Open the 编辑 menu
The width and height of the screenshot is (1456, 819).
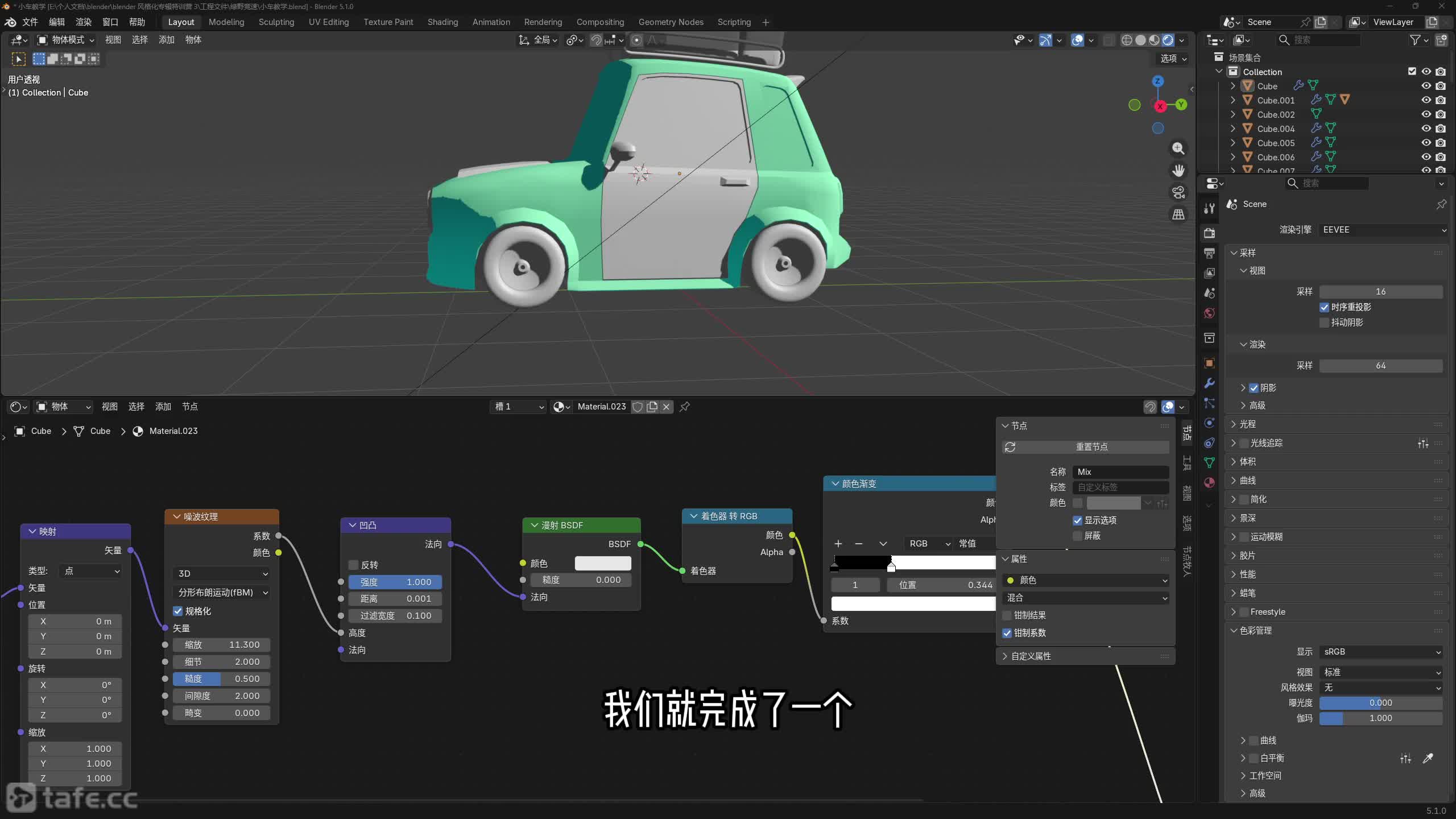click(57, 22)
